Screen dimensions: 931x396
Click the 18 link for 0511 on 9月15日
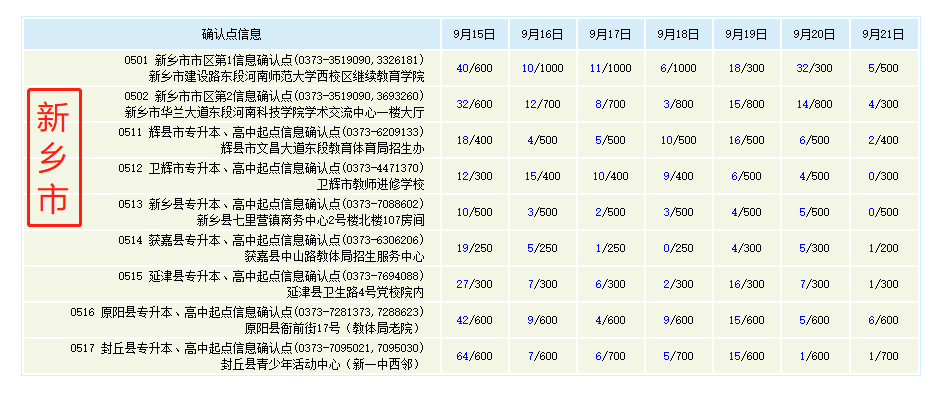463,141
